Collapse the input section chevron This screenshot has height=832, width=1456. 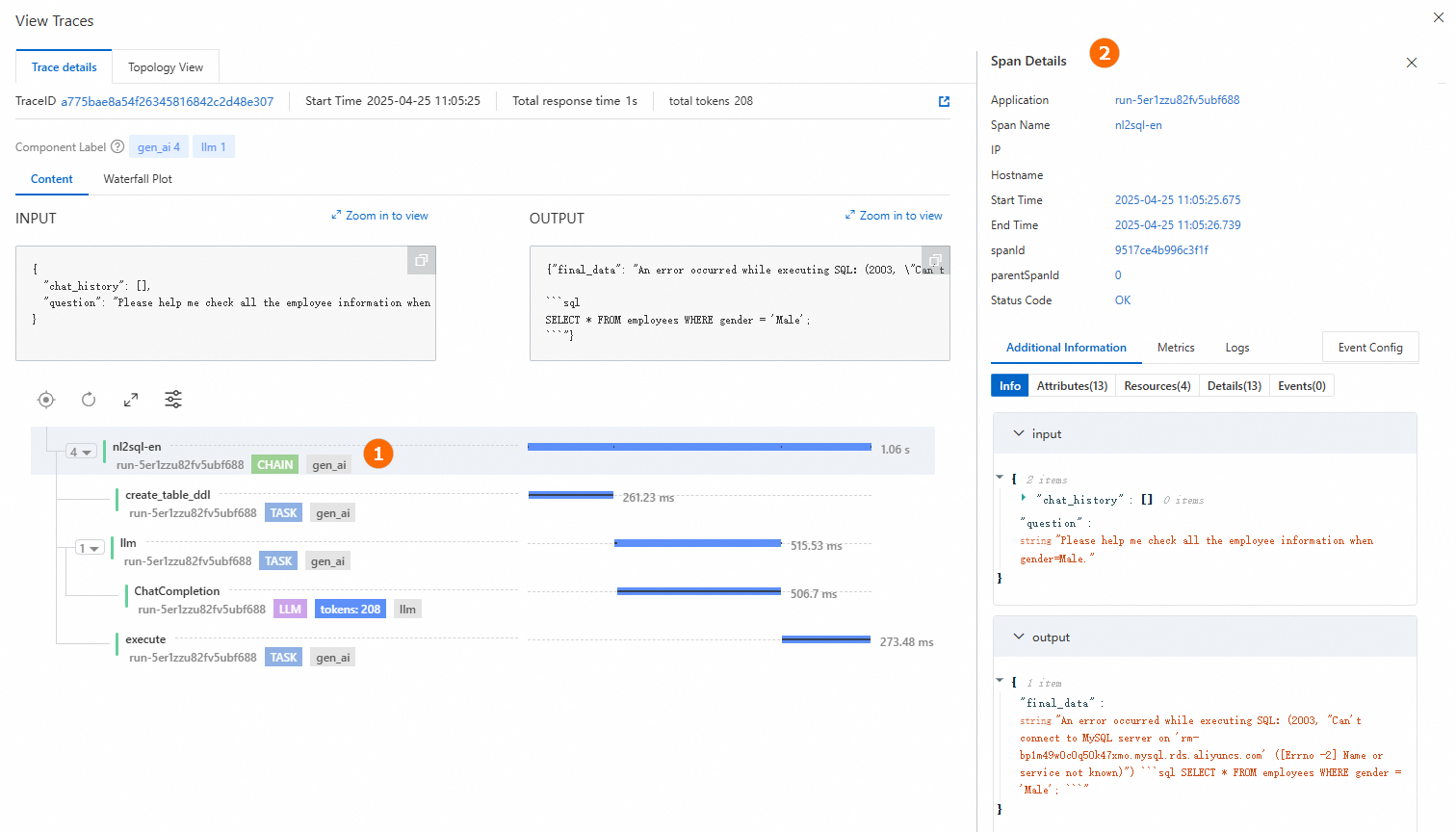(x=1019, y=434)
